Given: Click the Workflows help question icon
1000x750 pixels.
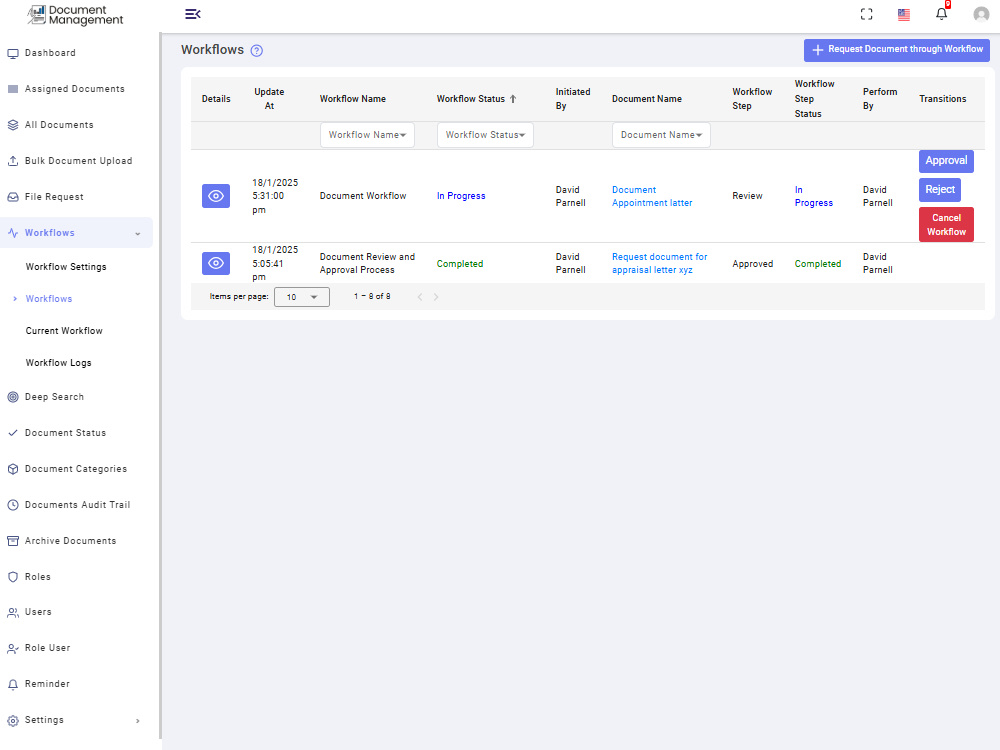Looking at the screenshot, I should (256, 51).
